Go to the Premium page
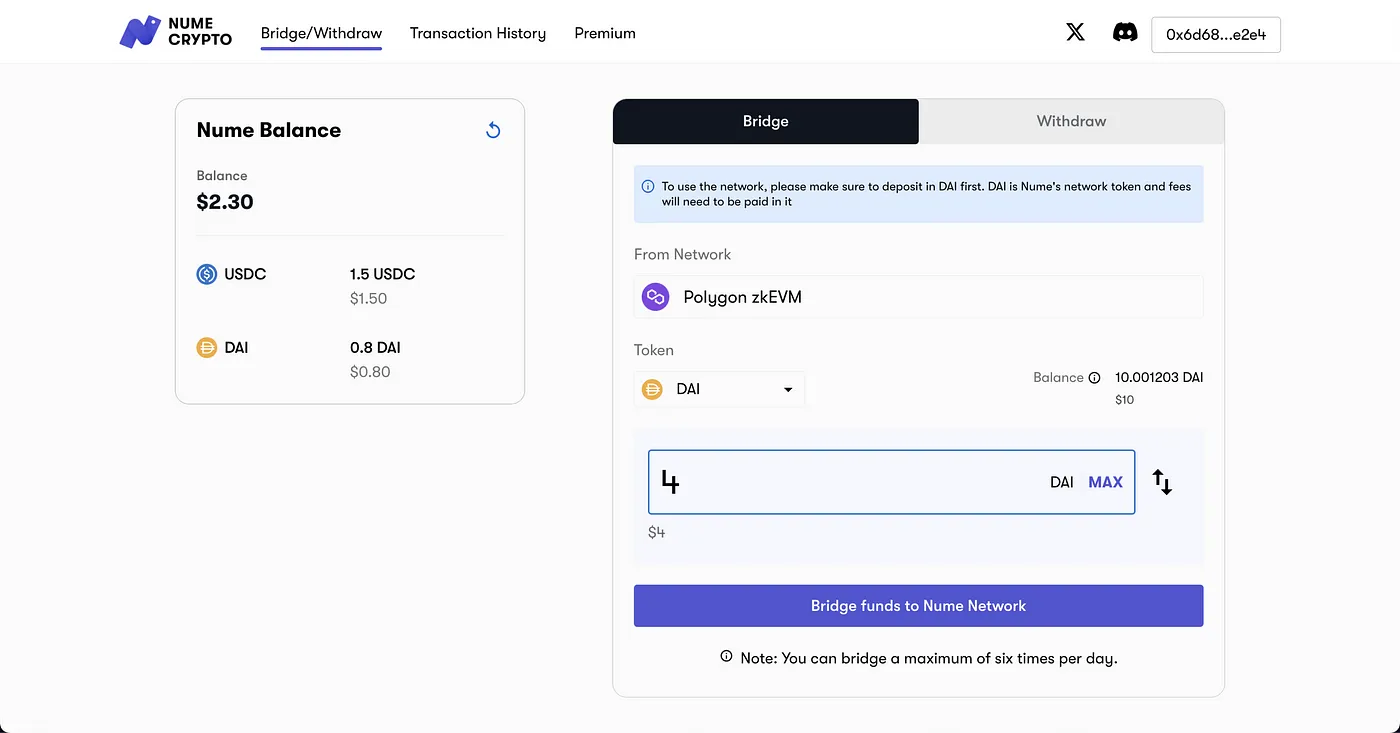 [x=605, y=33]
